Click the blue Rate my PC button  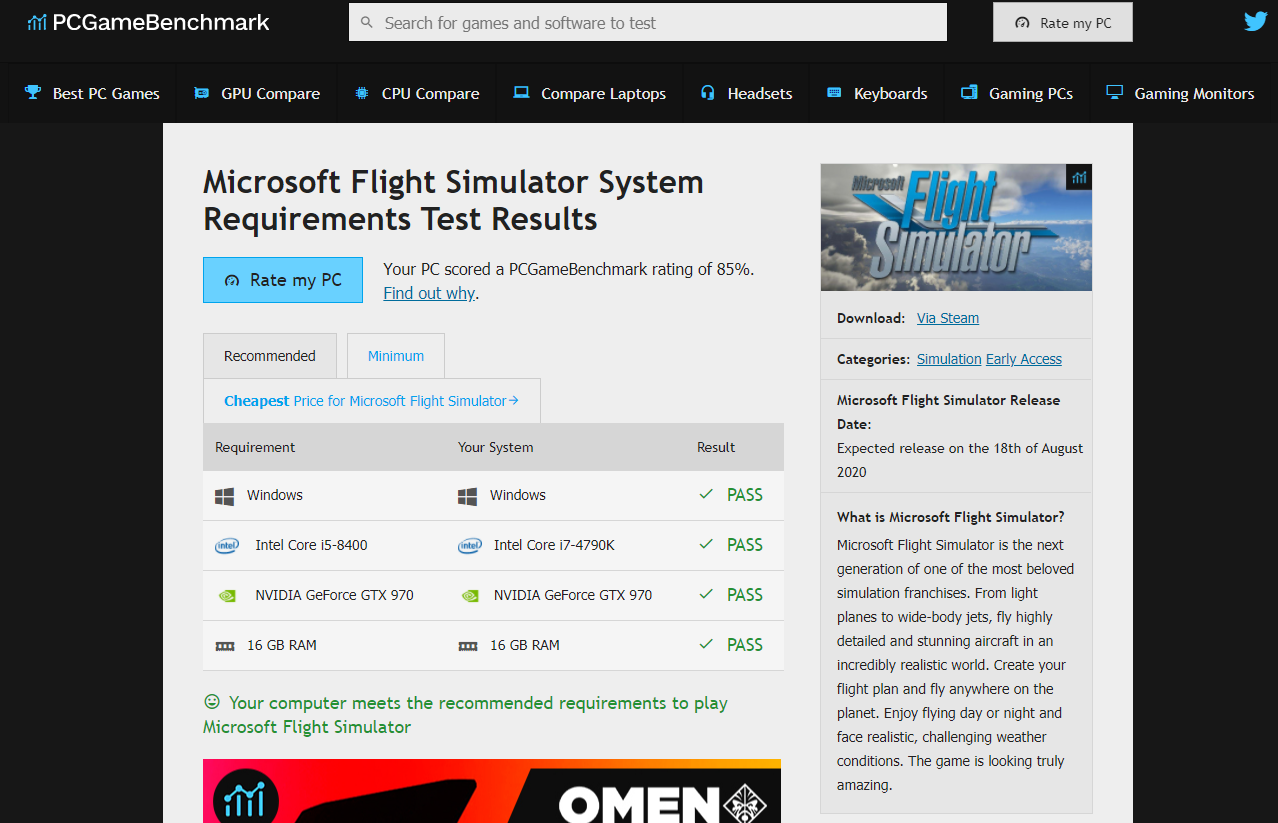pos(283,280)
